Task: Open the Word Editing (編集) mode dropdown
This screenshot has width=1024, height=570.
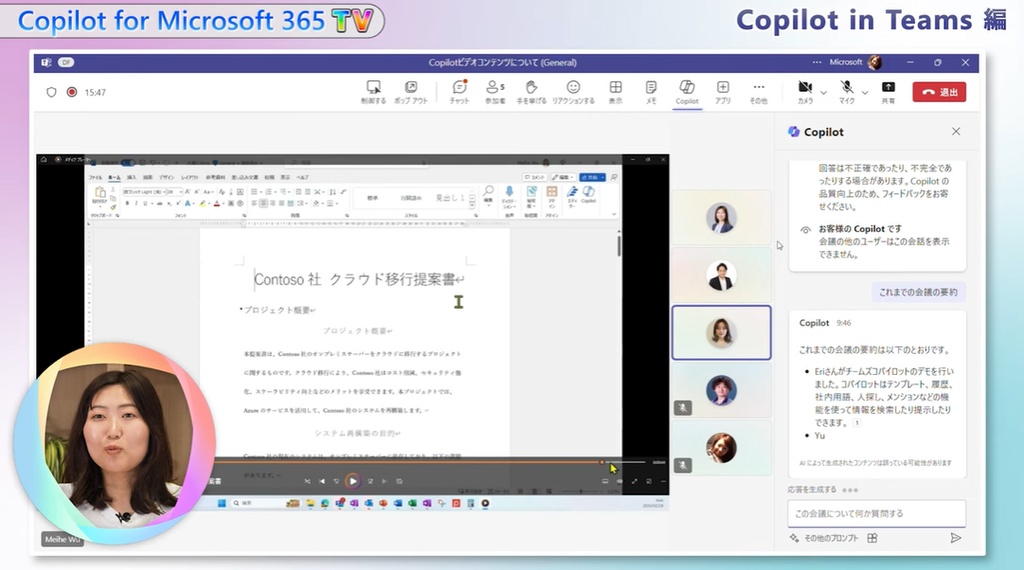Action: (562, 178)
